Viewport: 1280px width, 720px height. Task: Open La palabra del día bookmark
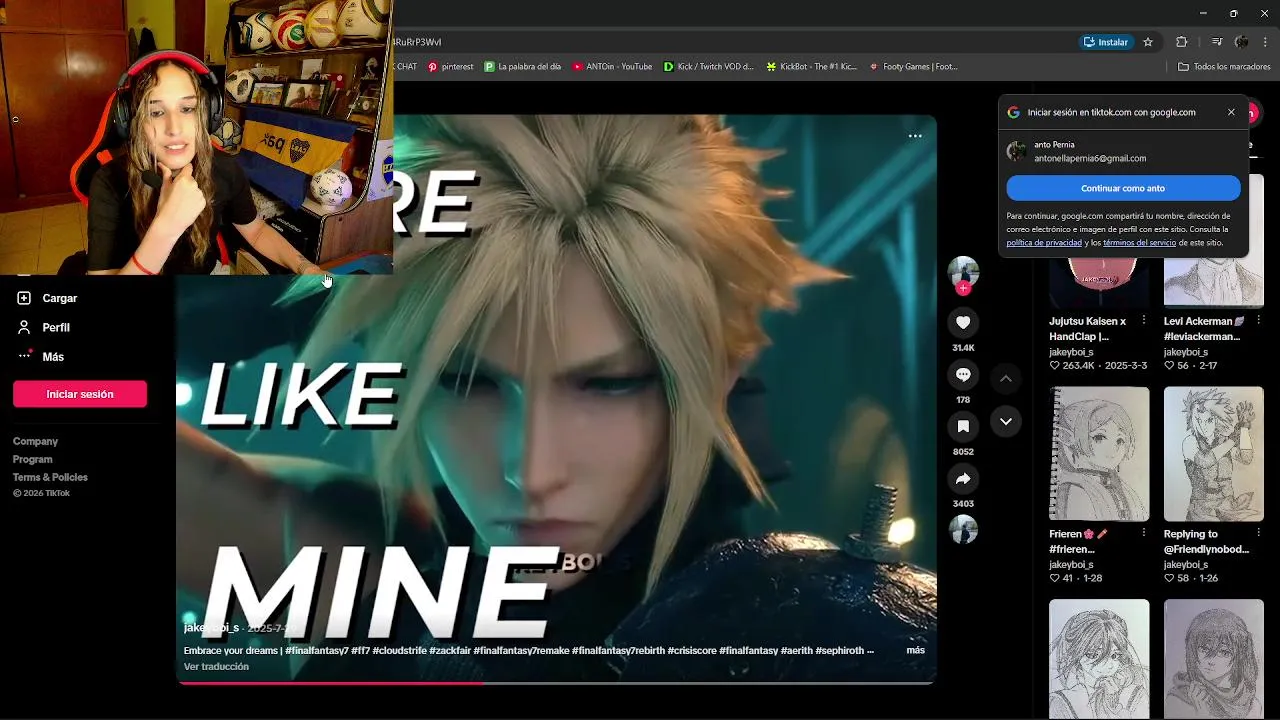[523, 67]
